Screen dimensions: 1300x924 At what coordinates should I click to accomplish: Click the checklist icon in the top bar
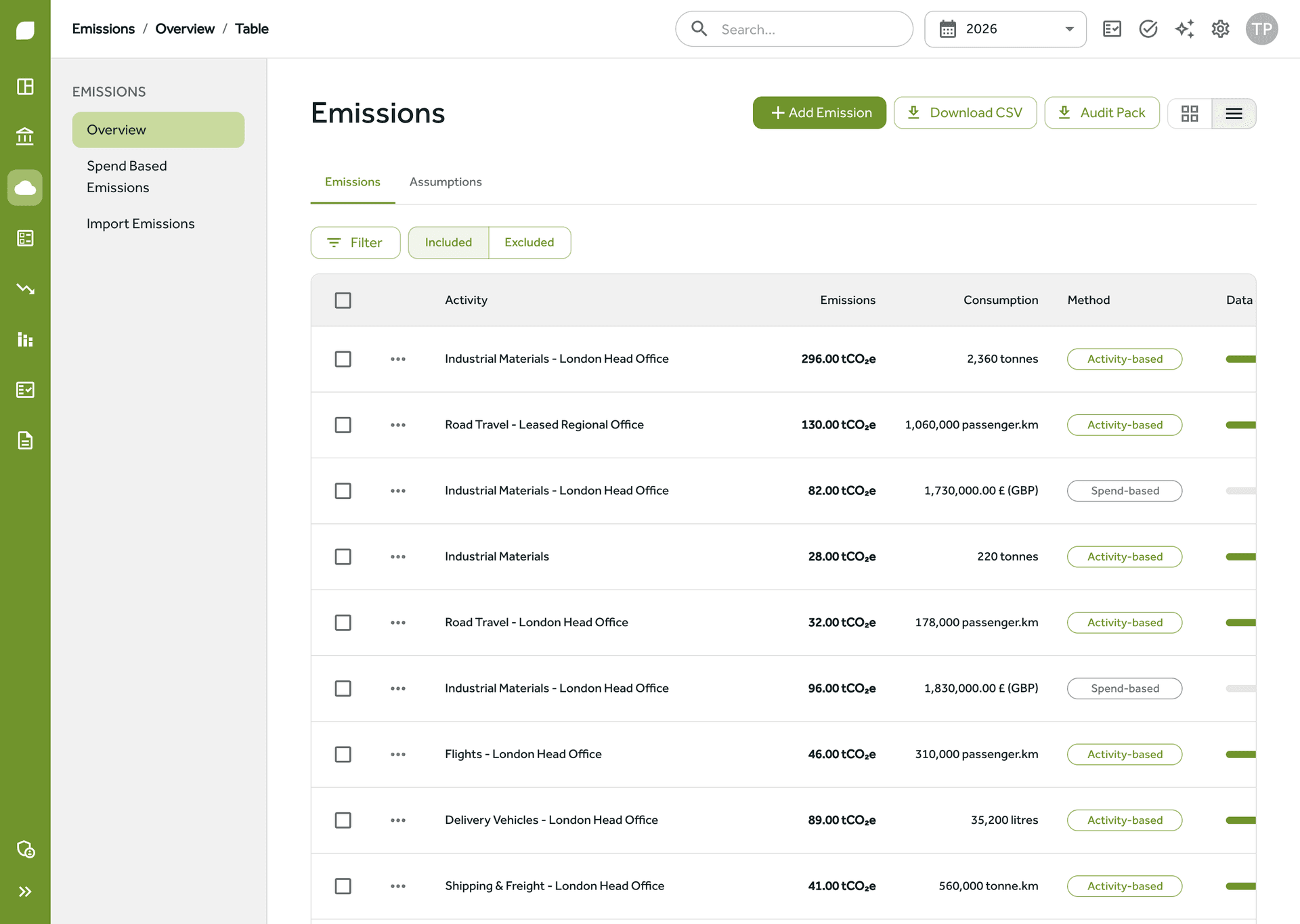pos(1112,29)
